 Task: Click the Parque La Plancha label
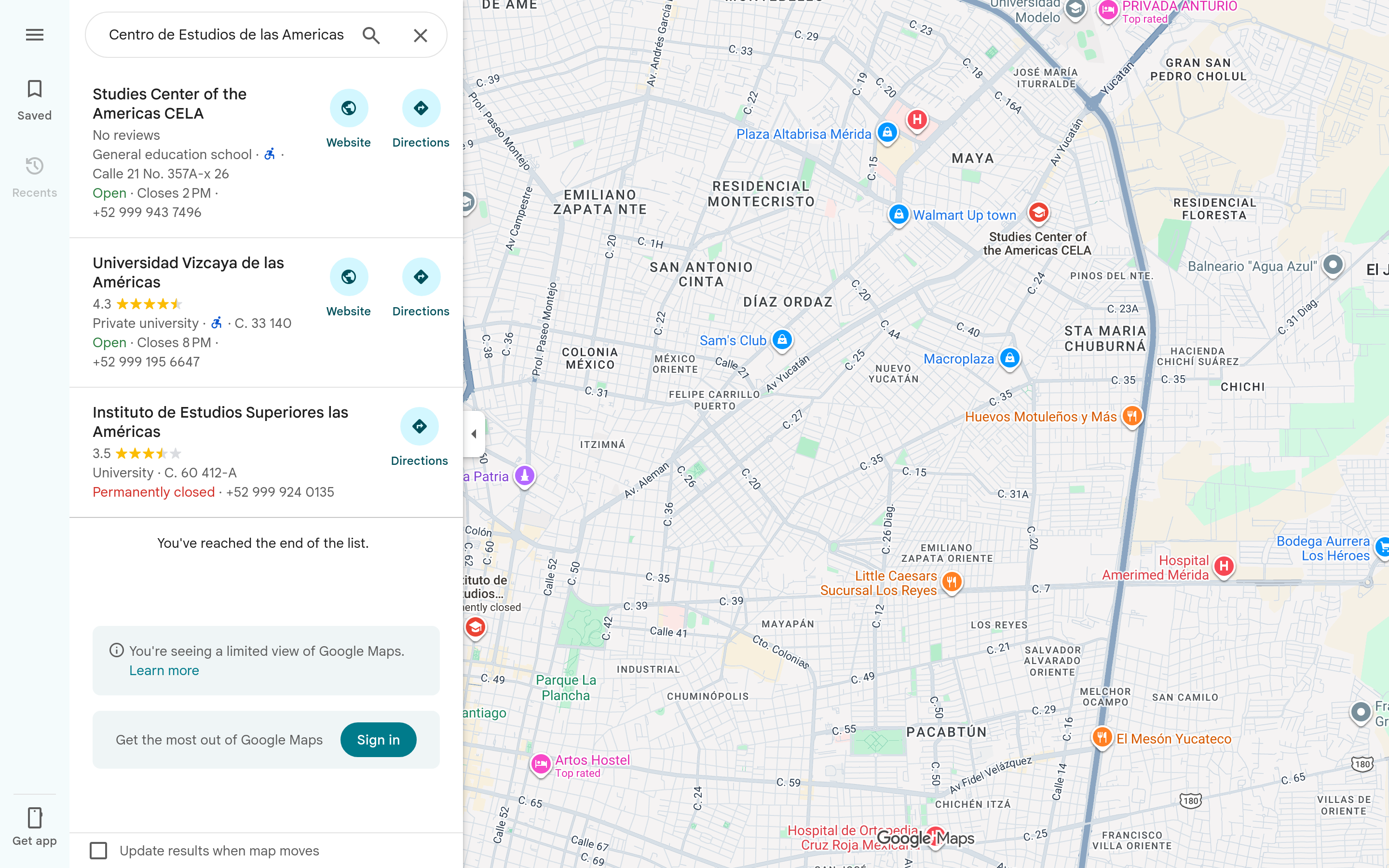pos(566,688)
